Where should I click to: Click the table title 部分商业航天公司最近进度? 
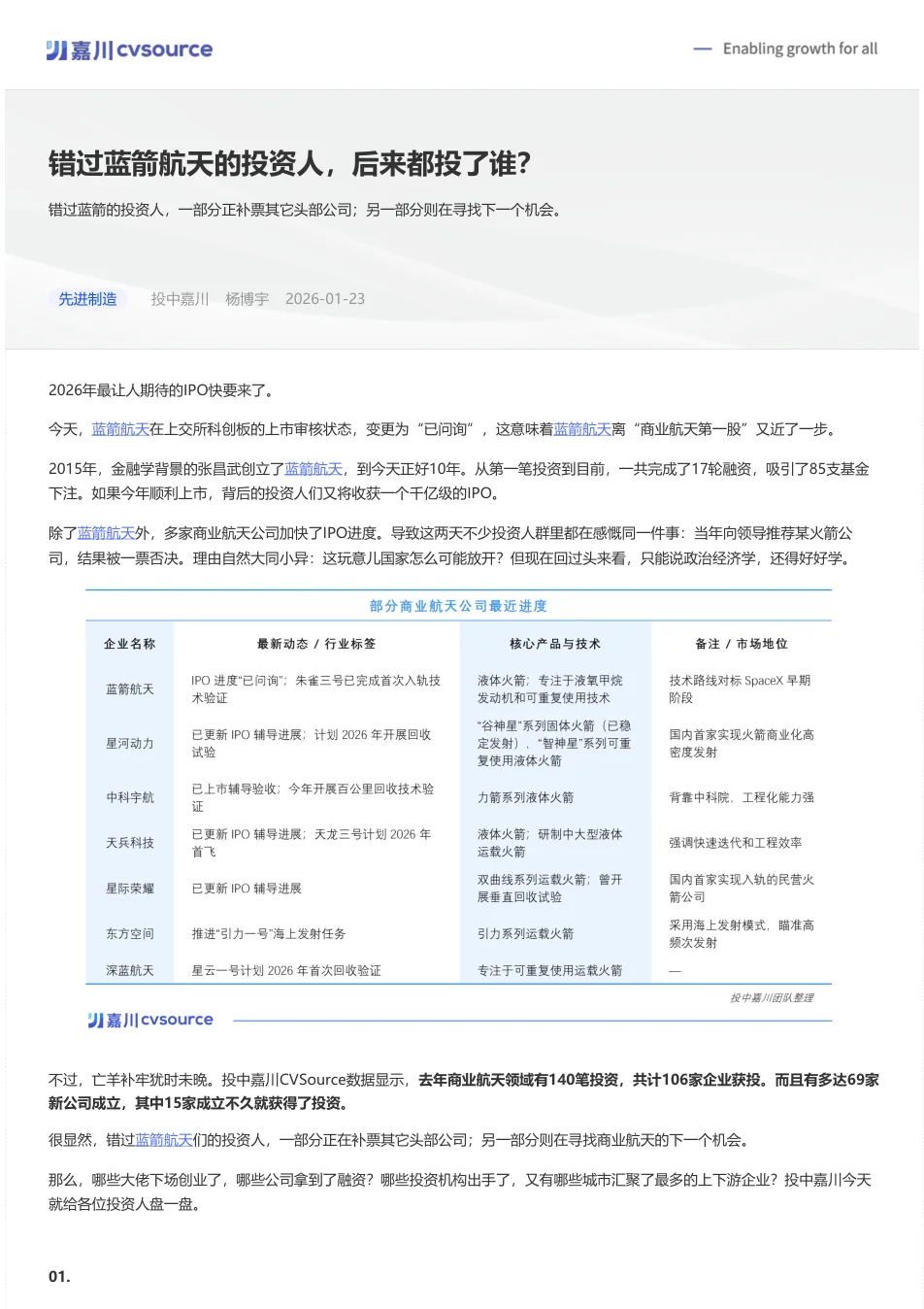[x=458, y=606]
